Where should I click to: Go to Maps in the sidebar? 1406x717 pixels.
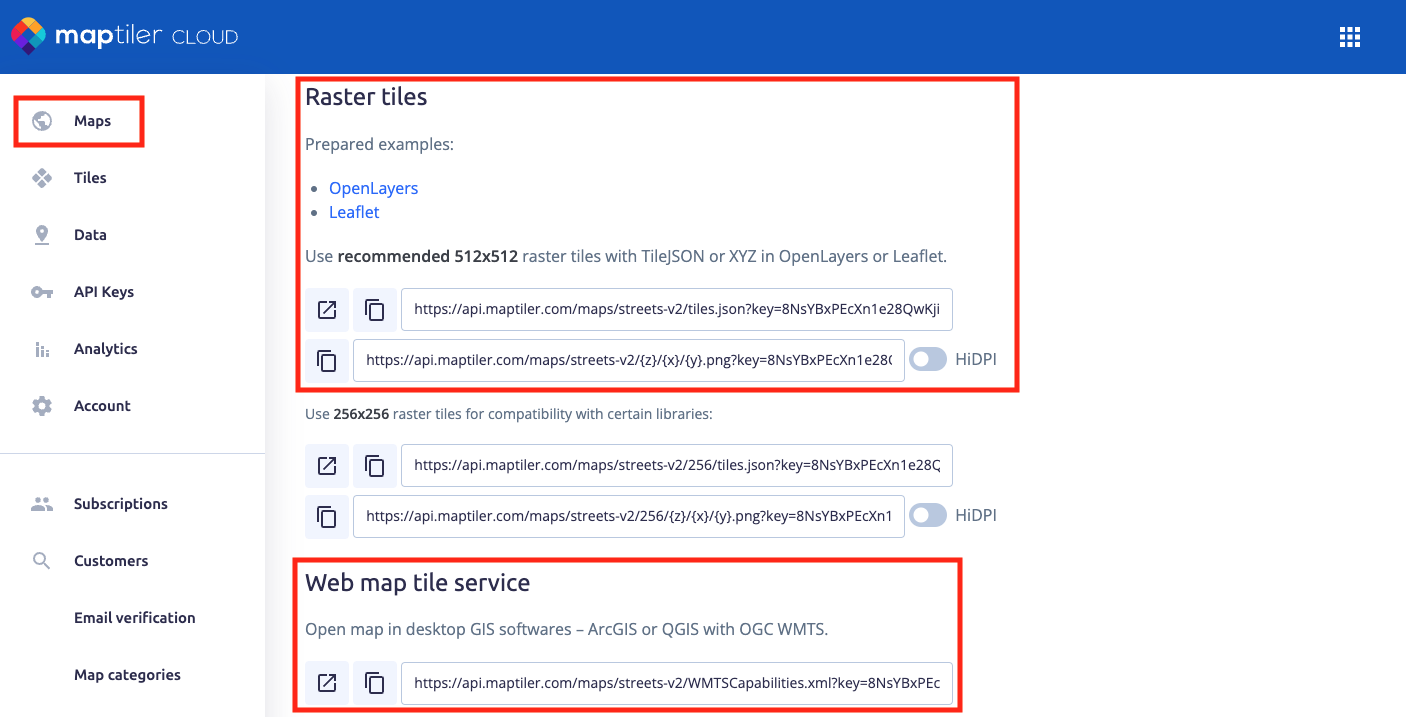(x=92, y=121)
